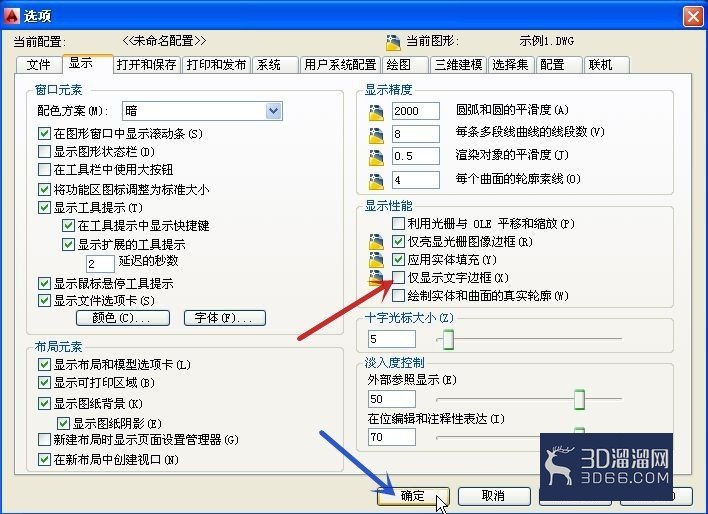Click the 外部参照显示 value field showing 50

391,399
